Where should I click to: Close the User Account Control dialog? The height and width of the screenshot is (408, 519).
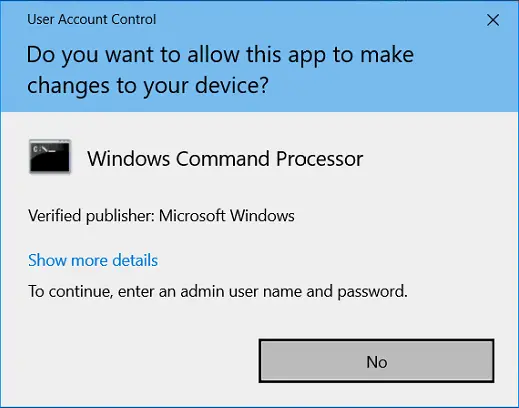(x=493, y=20)
